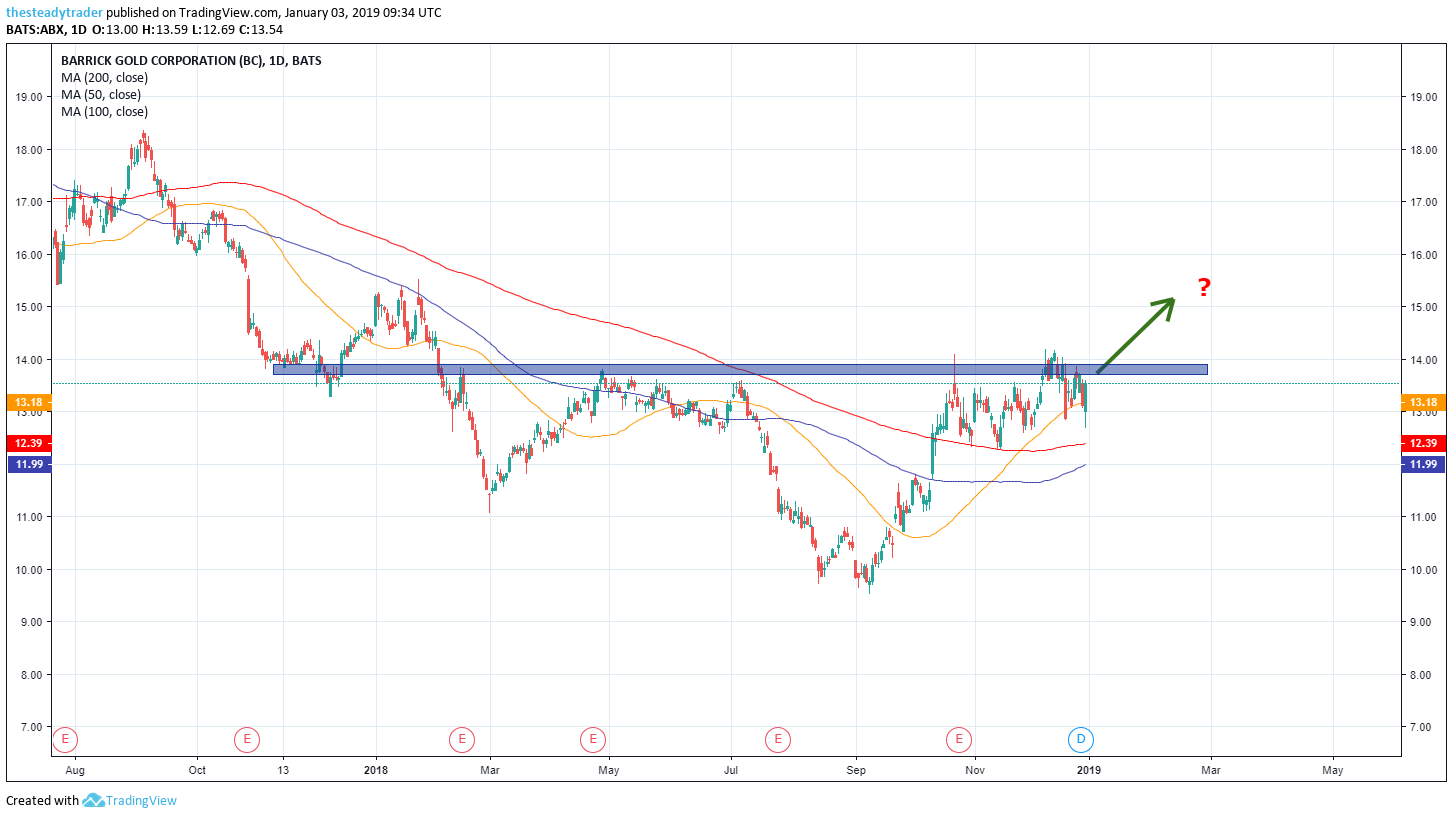1453x818 pixels.
Task: Click the 13 date label on the time axis
Action: tap(283, 771)
